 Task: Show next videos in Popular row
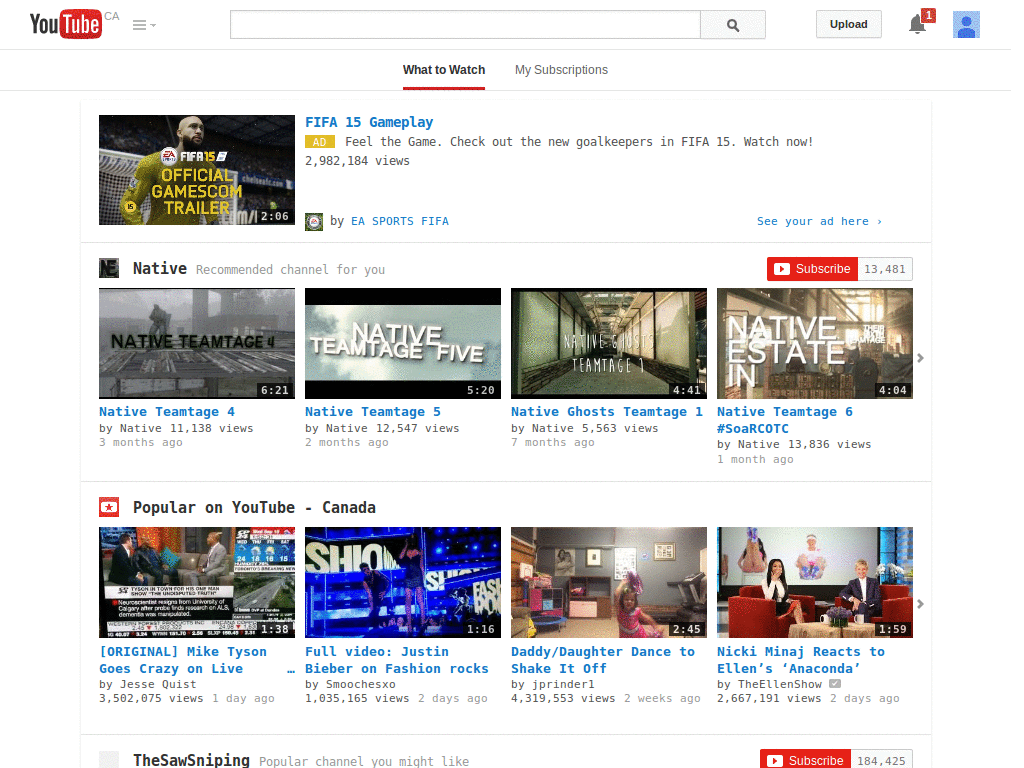(x=920, y=604)
